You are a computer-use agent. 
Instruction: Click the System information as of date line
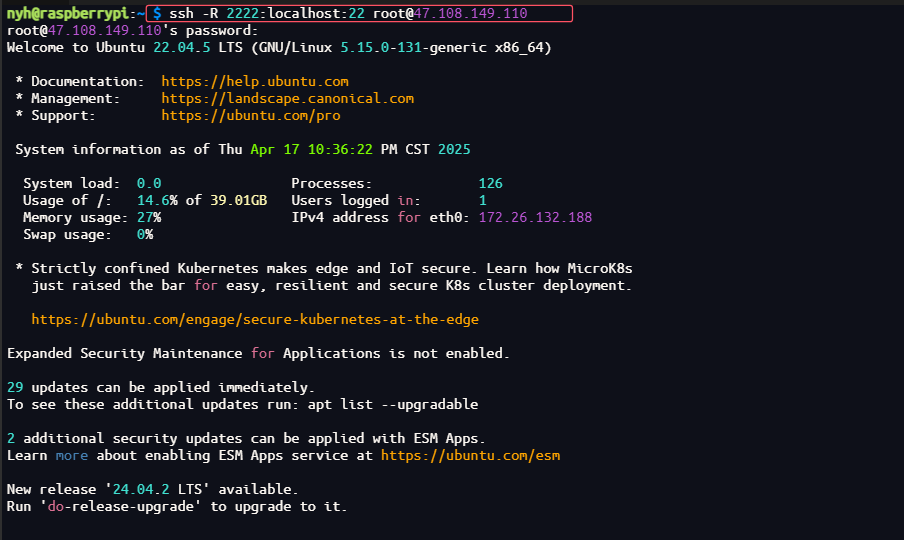tap(243, 149)
